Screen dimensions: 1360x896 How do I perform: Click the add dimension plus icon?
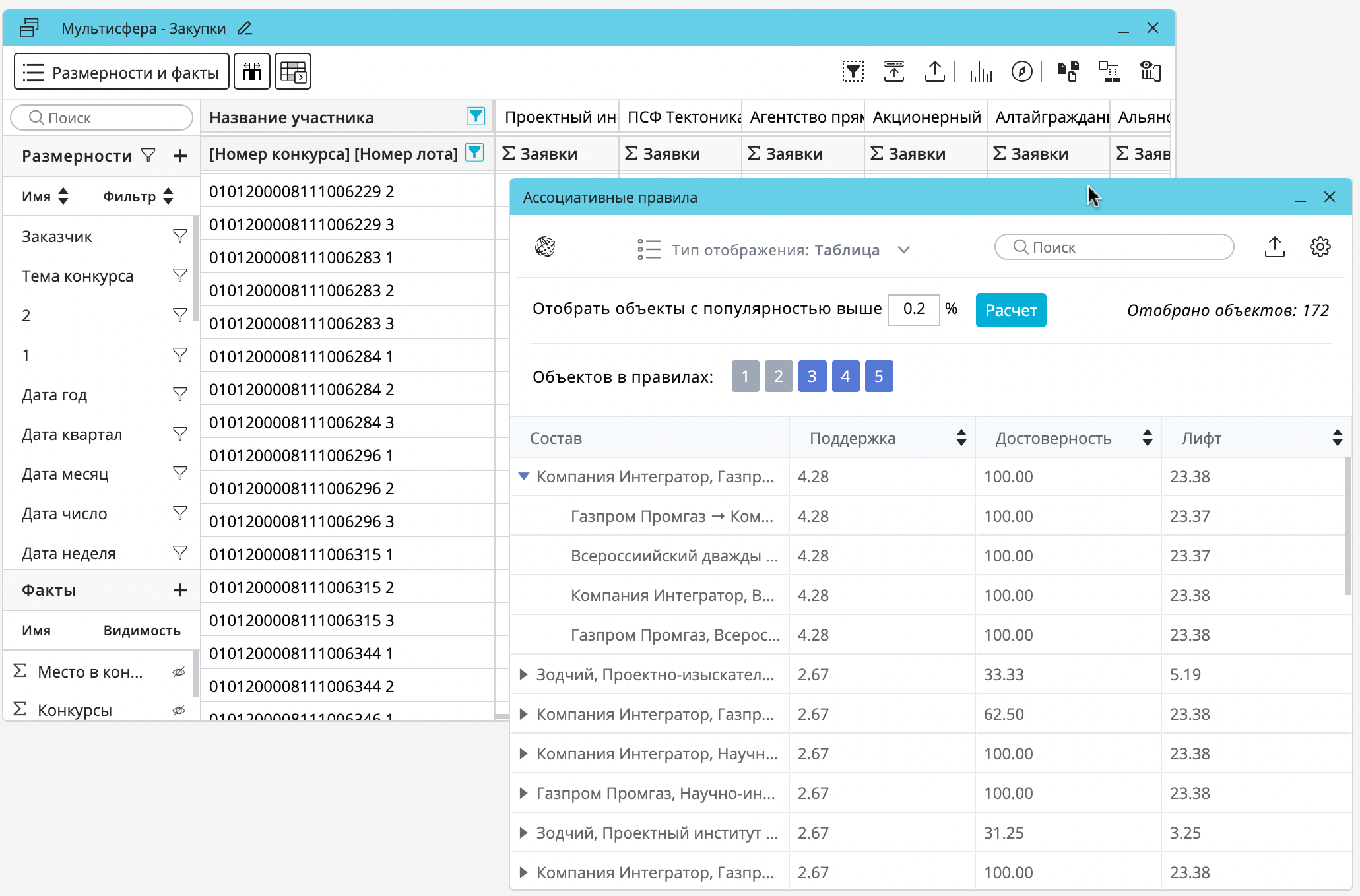[179, 156]
